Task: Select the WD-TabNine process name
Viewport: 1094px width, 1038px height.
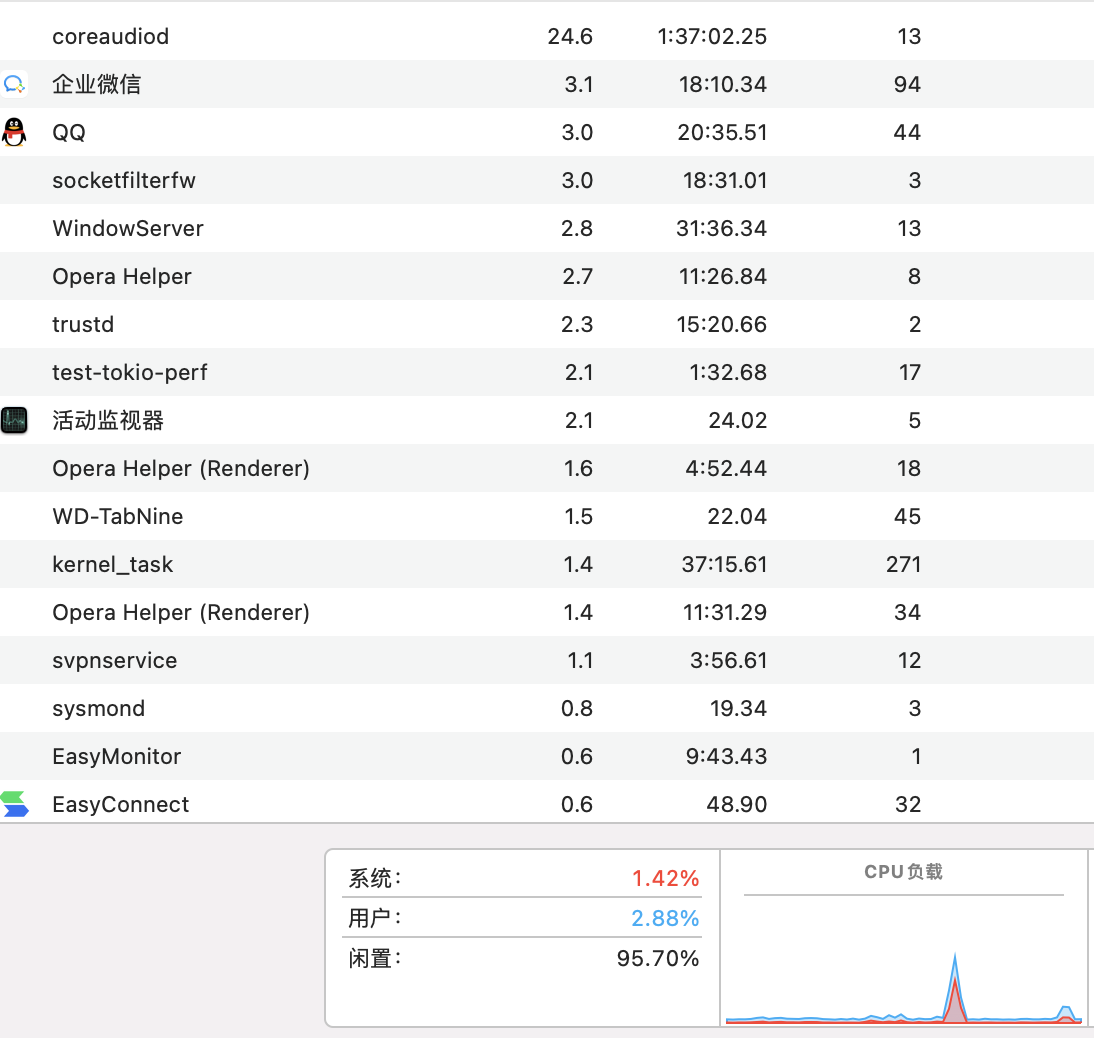Action: pyautogui.click(x=117, y=517)
